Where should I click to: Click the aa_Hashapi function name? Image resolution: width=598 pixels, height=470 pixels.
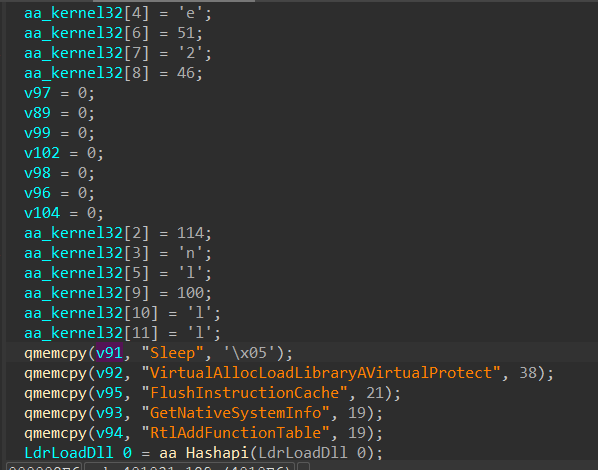[204, 453]
